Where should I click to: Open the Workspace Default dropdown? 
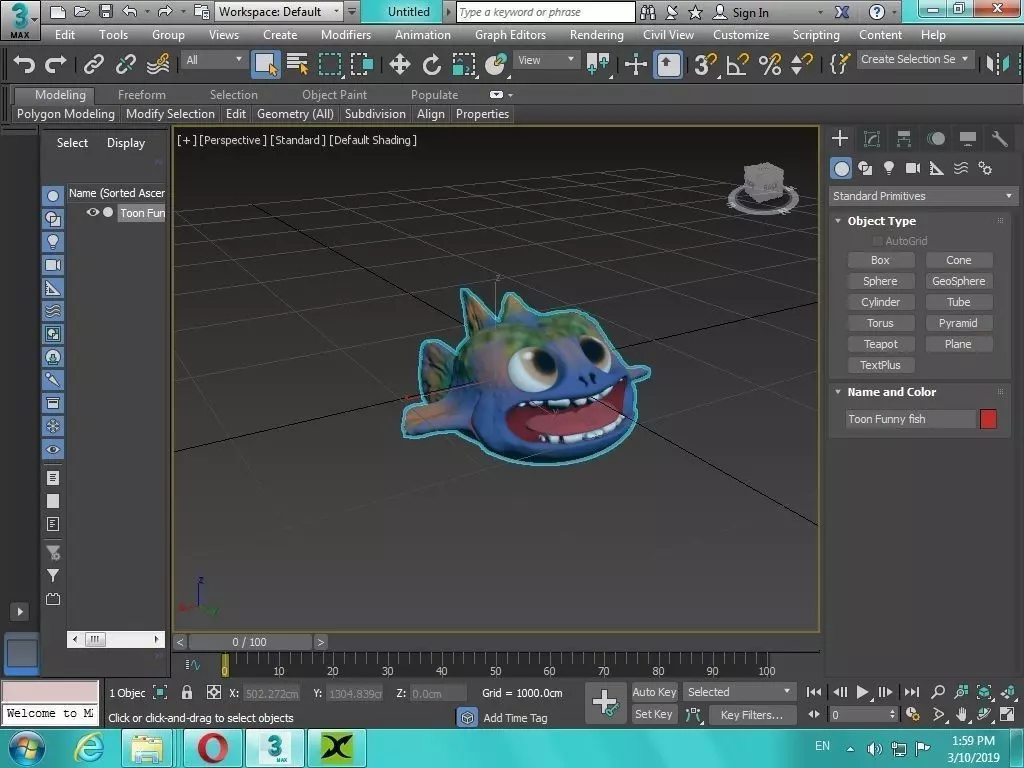[x=280, y=12]
